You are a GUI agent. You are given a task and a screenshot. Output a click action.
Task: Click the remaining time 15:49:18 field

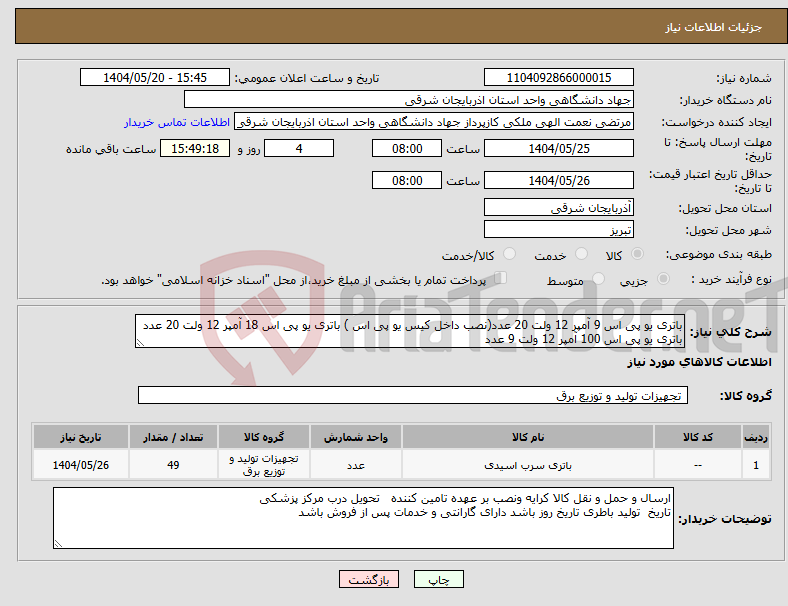pos(195,148)
